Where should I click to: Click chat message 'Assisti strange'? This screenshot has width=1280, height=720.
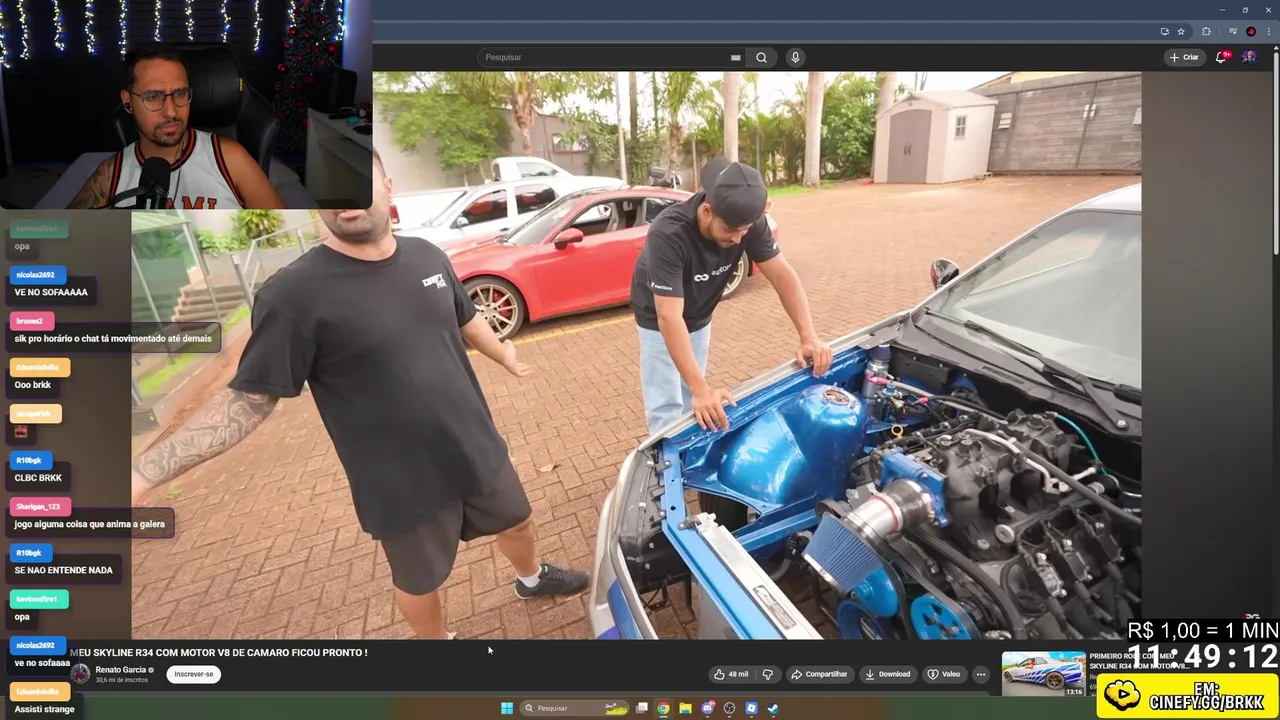pos(45,709)
